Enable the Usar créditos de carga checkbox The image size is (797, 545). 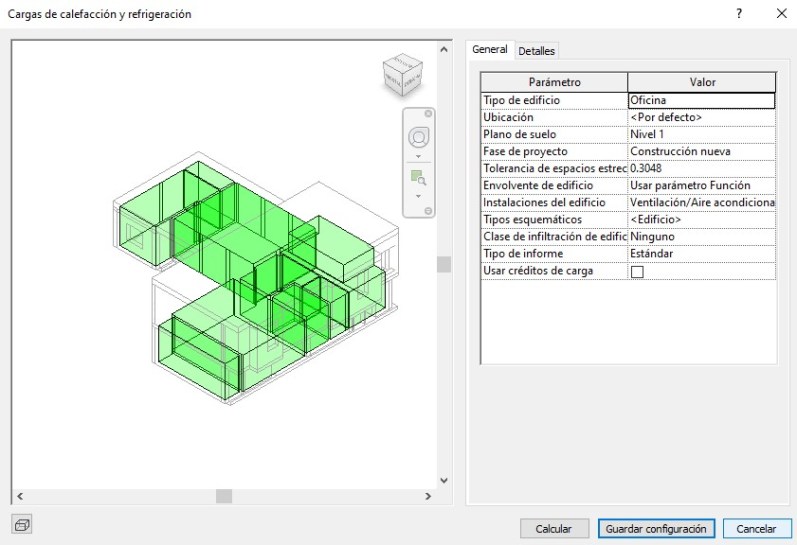point(637,272)
